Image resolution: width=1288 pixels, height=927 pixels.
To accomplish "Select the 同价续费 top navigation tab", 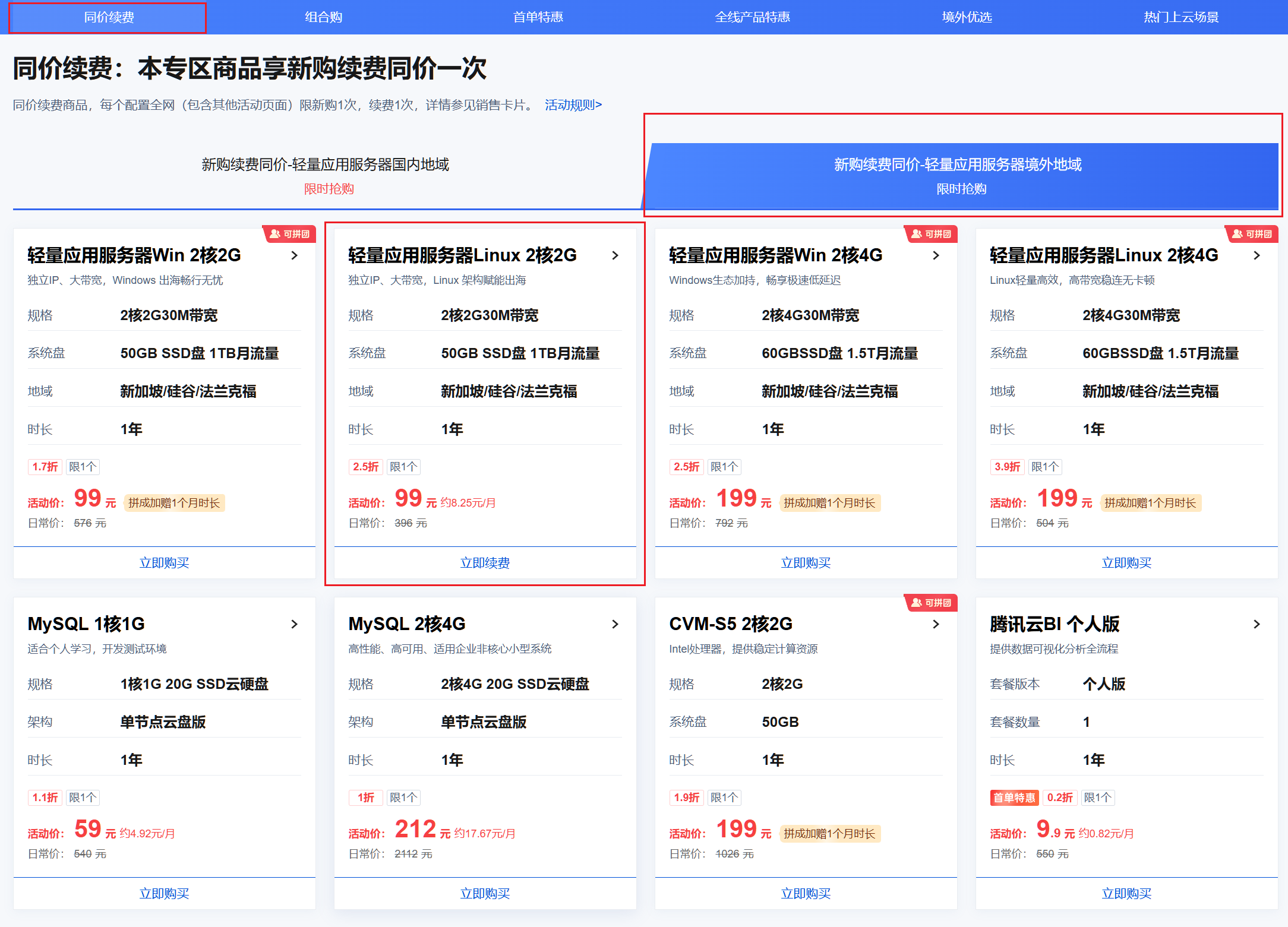I will click(109, 17).
